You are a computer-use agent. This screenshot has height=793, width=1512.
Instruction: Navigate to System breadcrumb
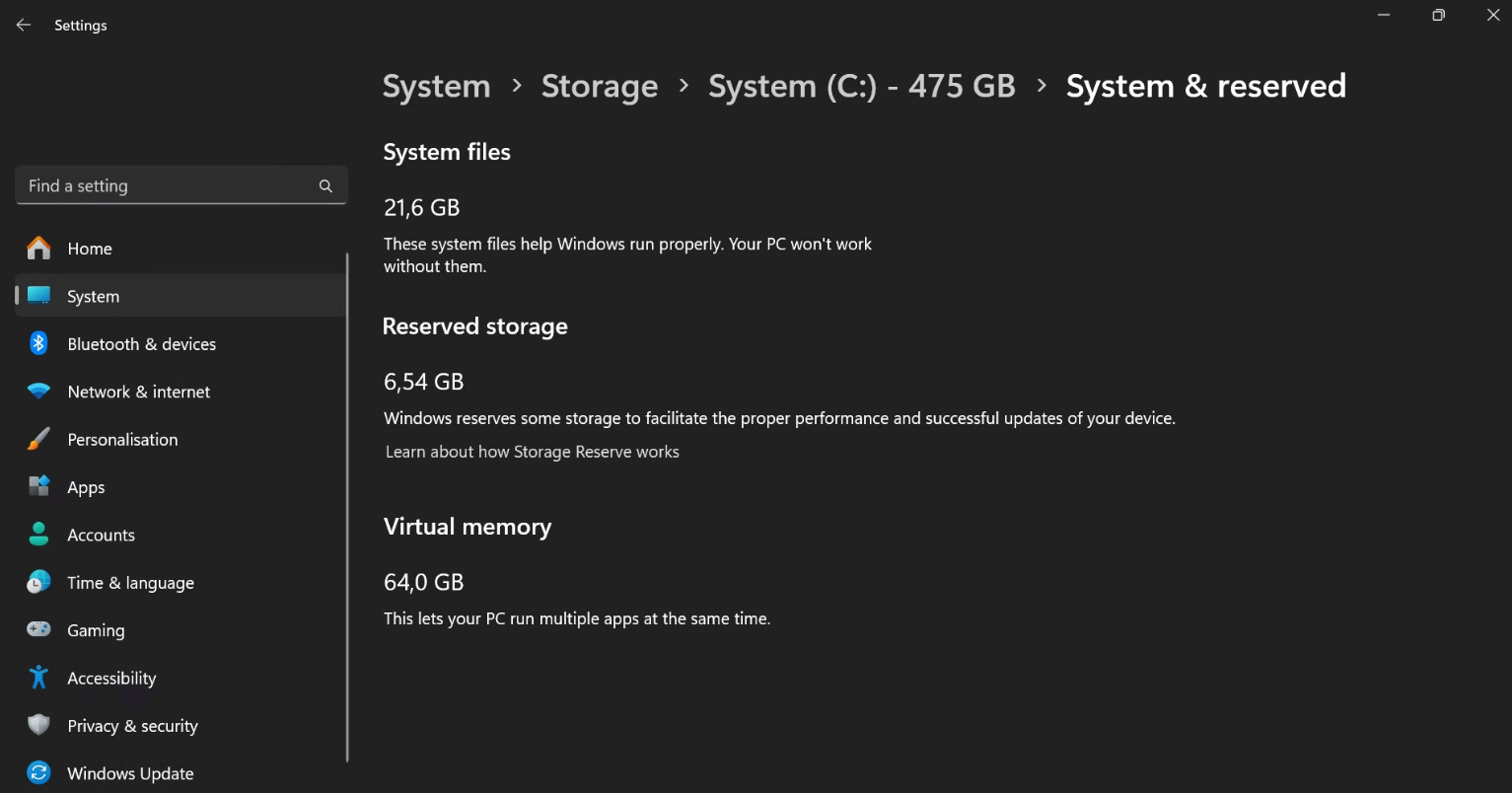coord(436,87)
